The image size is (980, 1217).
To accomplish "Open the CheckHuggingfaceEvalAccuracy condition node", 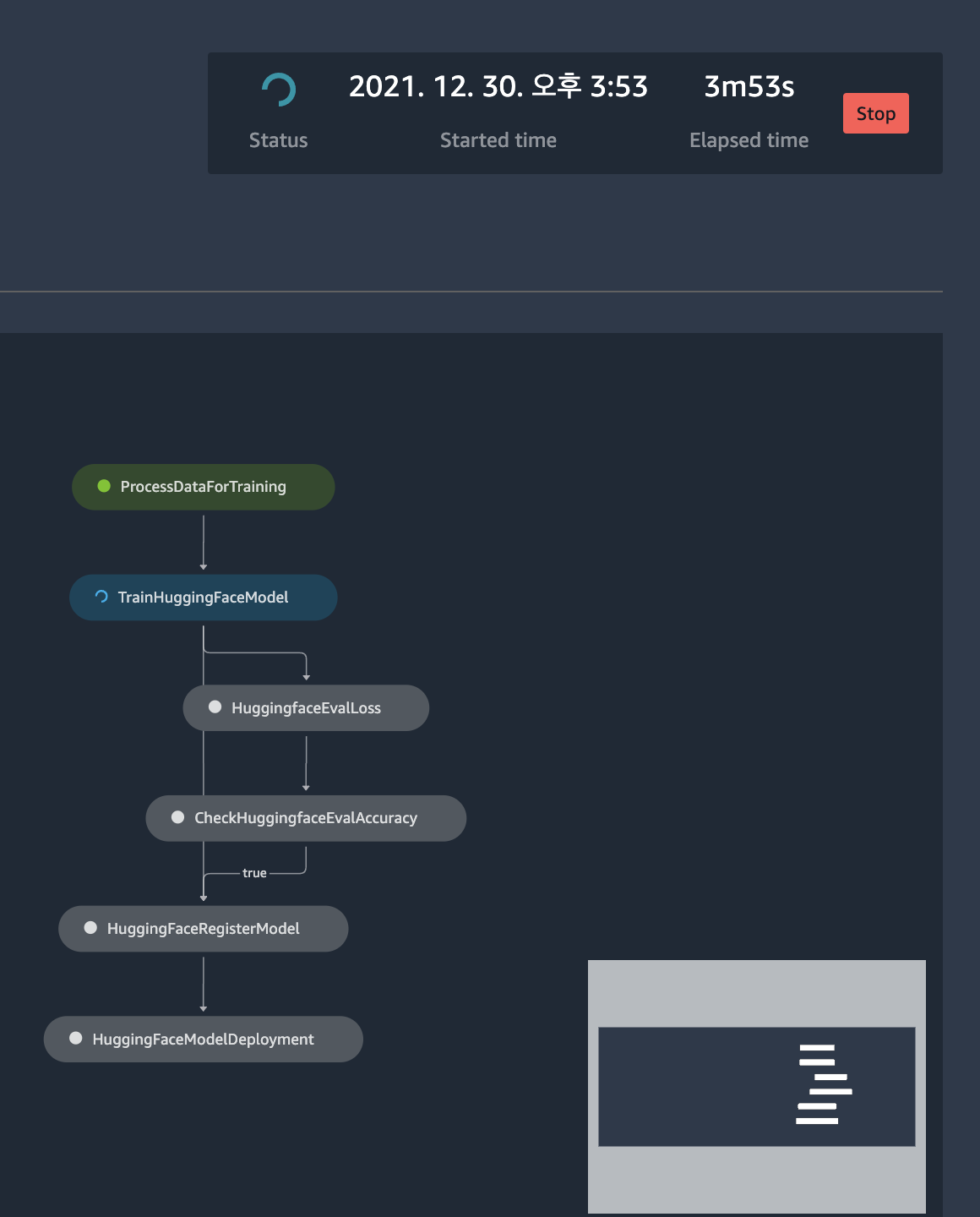I will [306, 818].
